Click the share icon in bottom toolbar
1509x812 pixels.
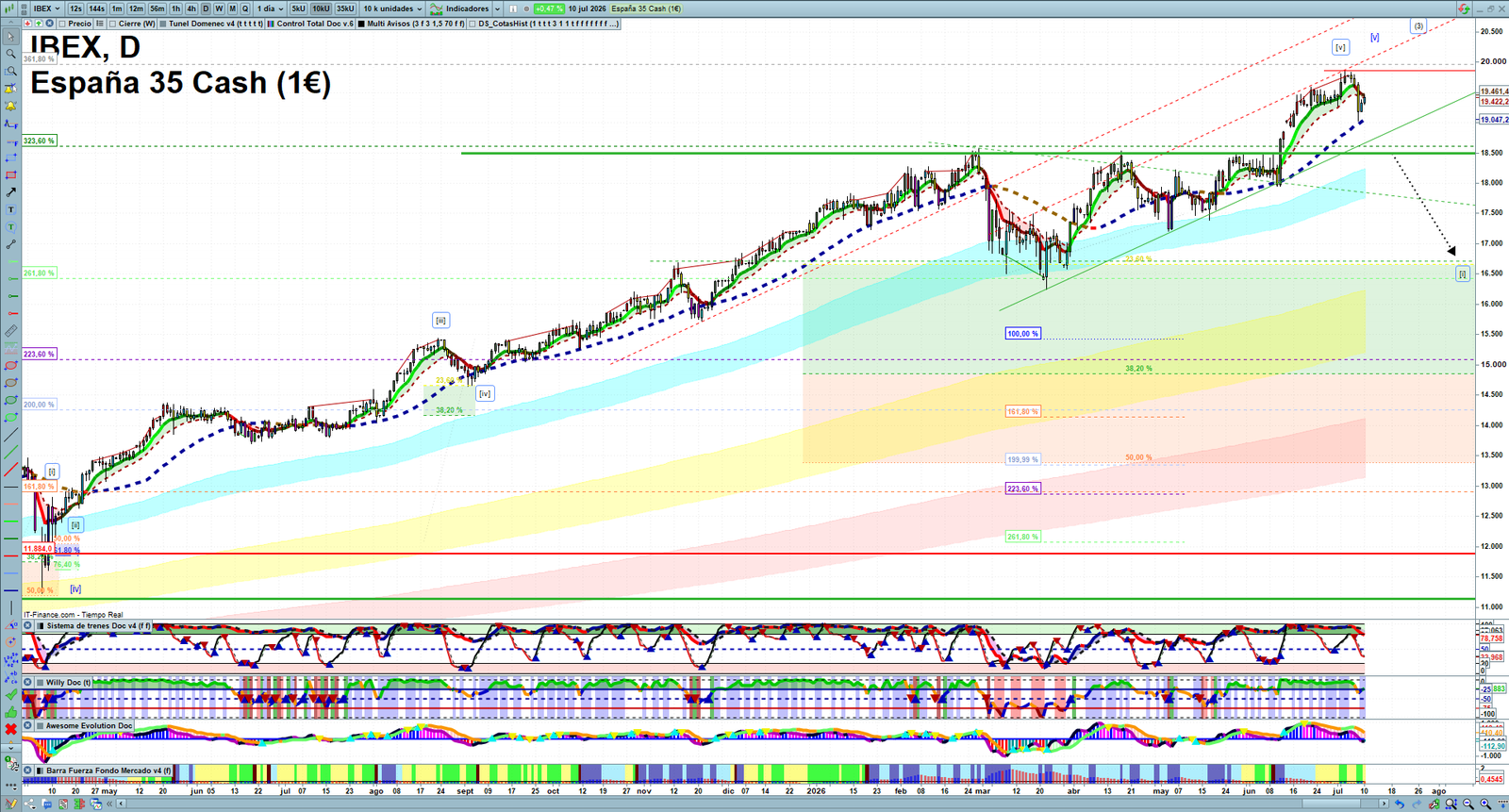(x=29, y=804)
